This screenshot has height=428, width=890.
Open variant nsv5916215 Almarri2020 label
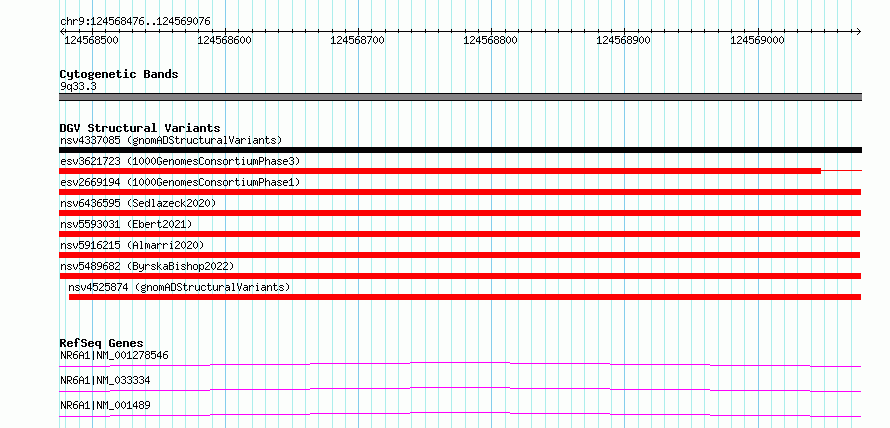[132, 245]
